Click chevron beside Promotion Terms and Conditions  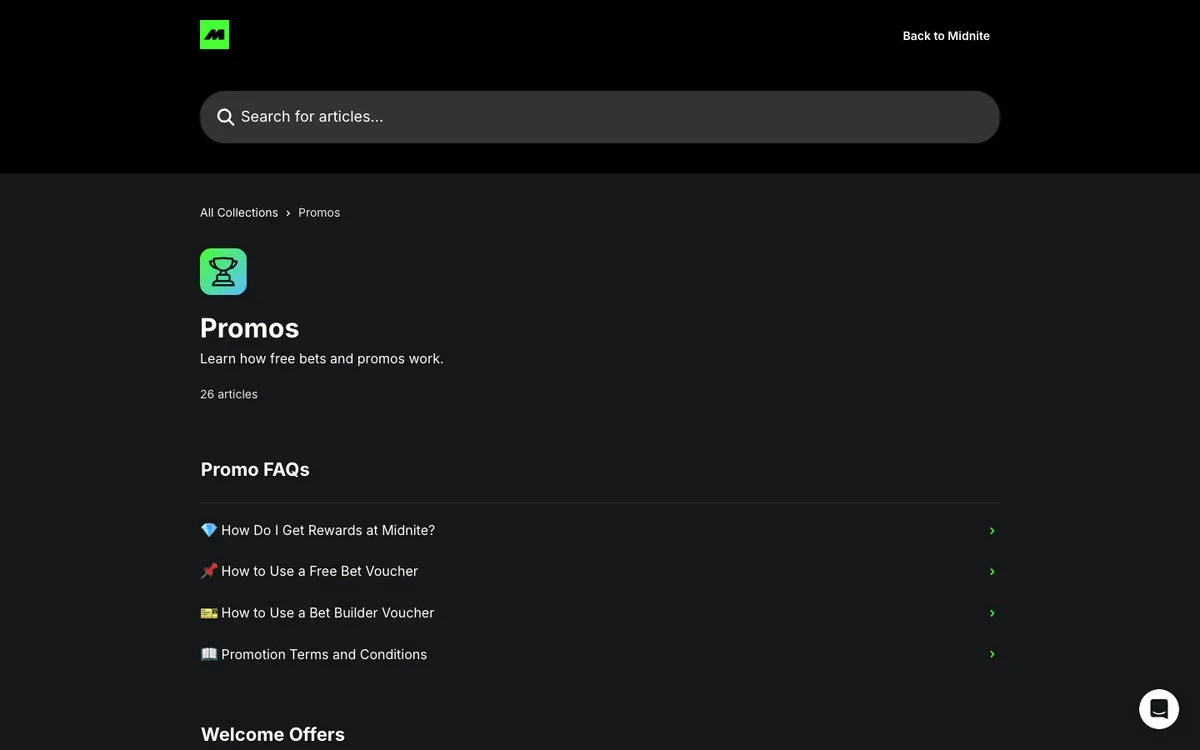[992, 654]
